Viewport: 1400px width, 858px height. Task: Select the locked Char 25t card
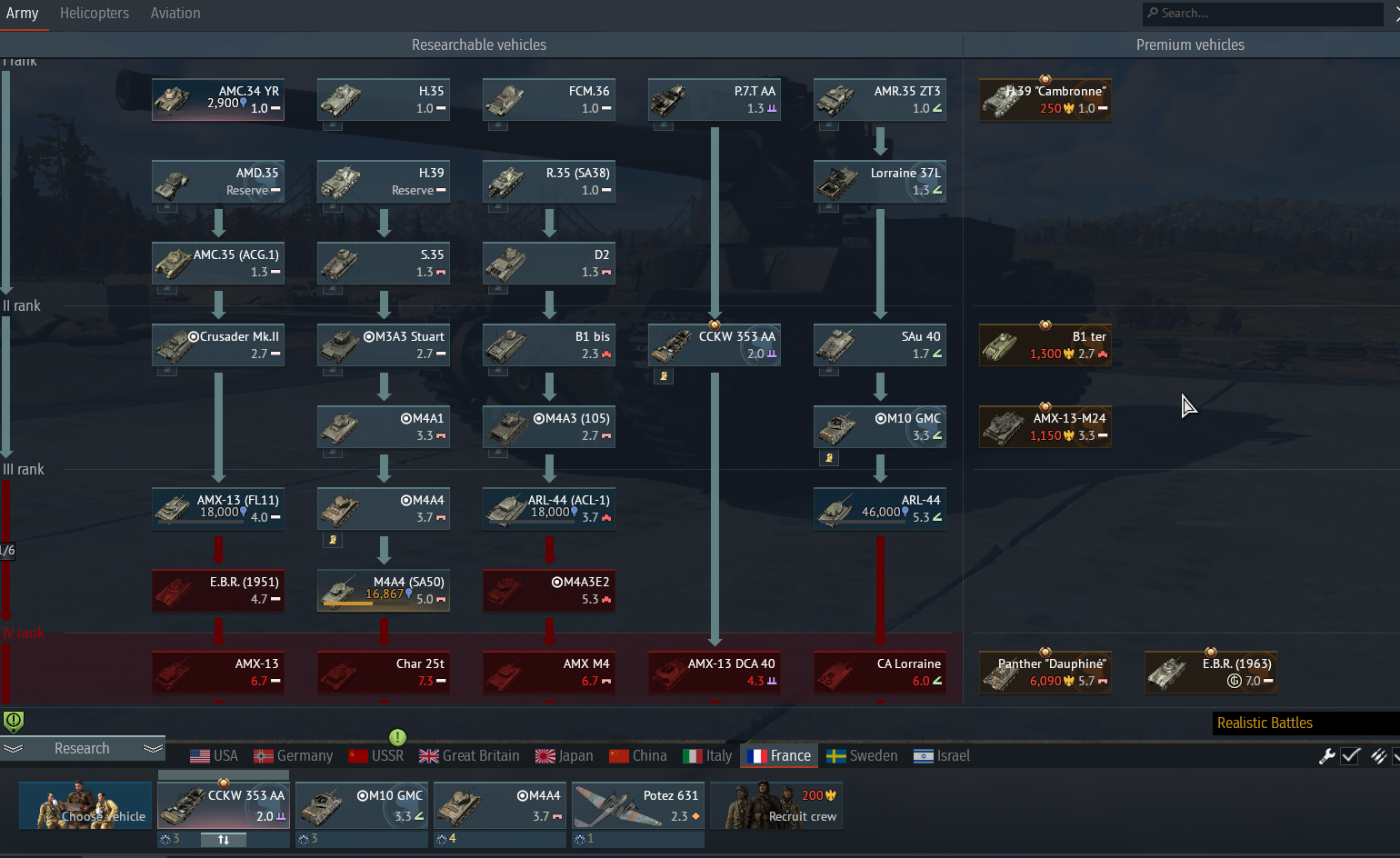point(384,673)
